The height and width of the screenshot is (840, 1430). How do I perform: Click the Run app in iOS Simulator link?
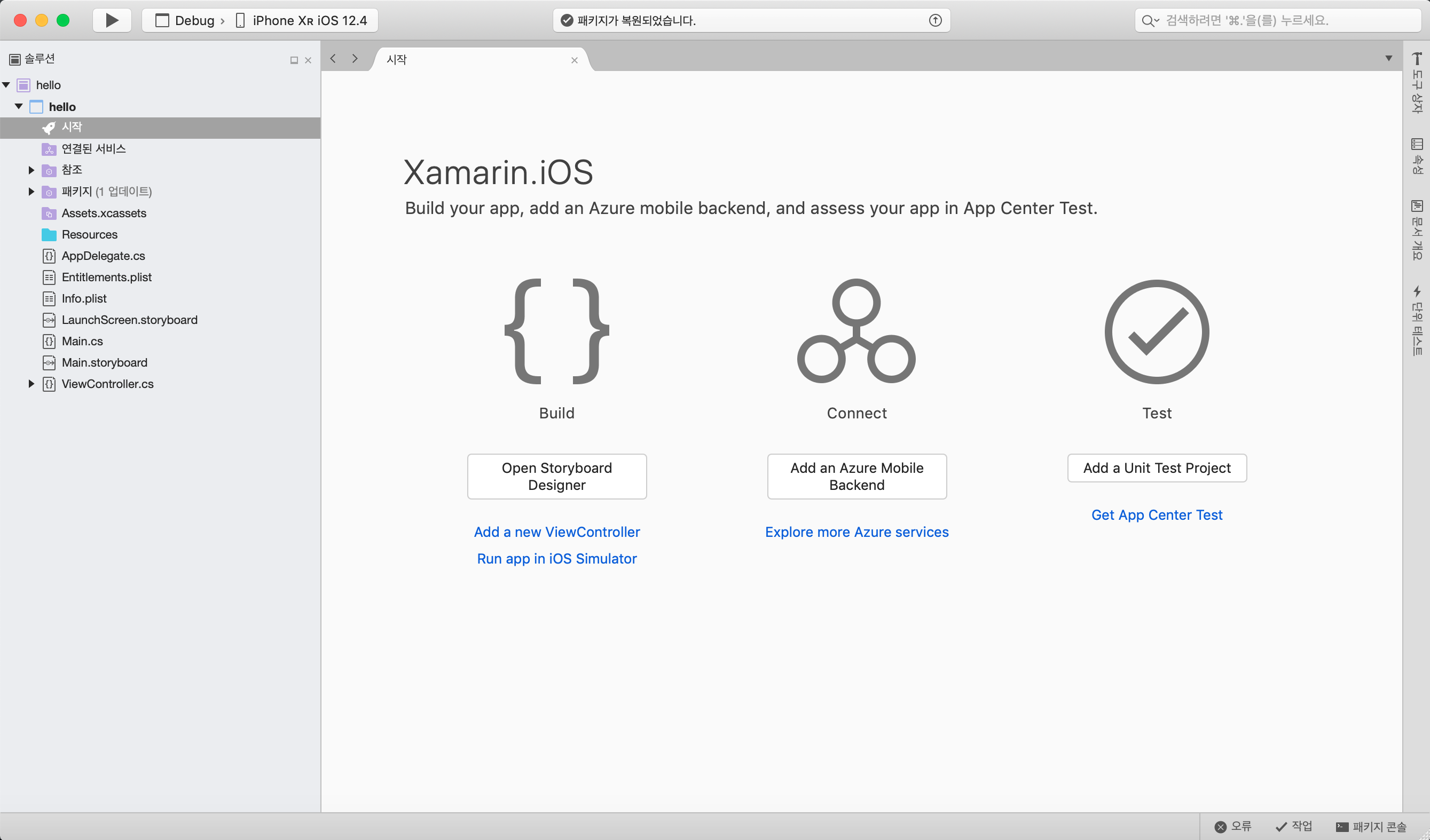pyautogui.click(x=557, y=559)
